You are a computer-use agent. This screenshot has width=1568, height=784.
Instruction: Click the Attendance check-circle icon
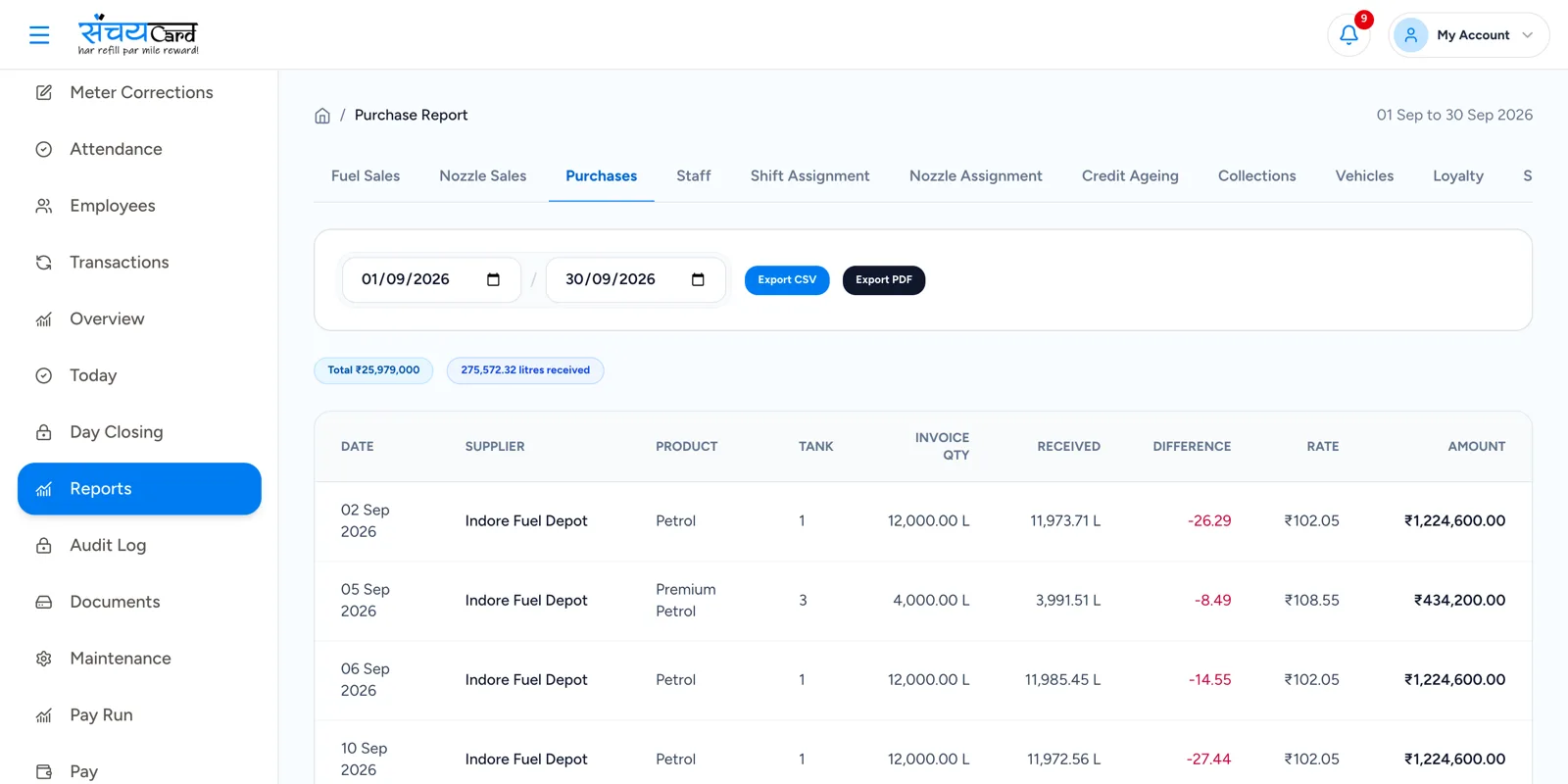44,149
